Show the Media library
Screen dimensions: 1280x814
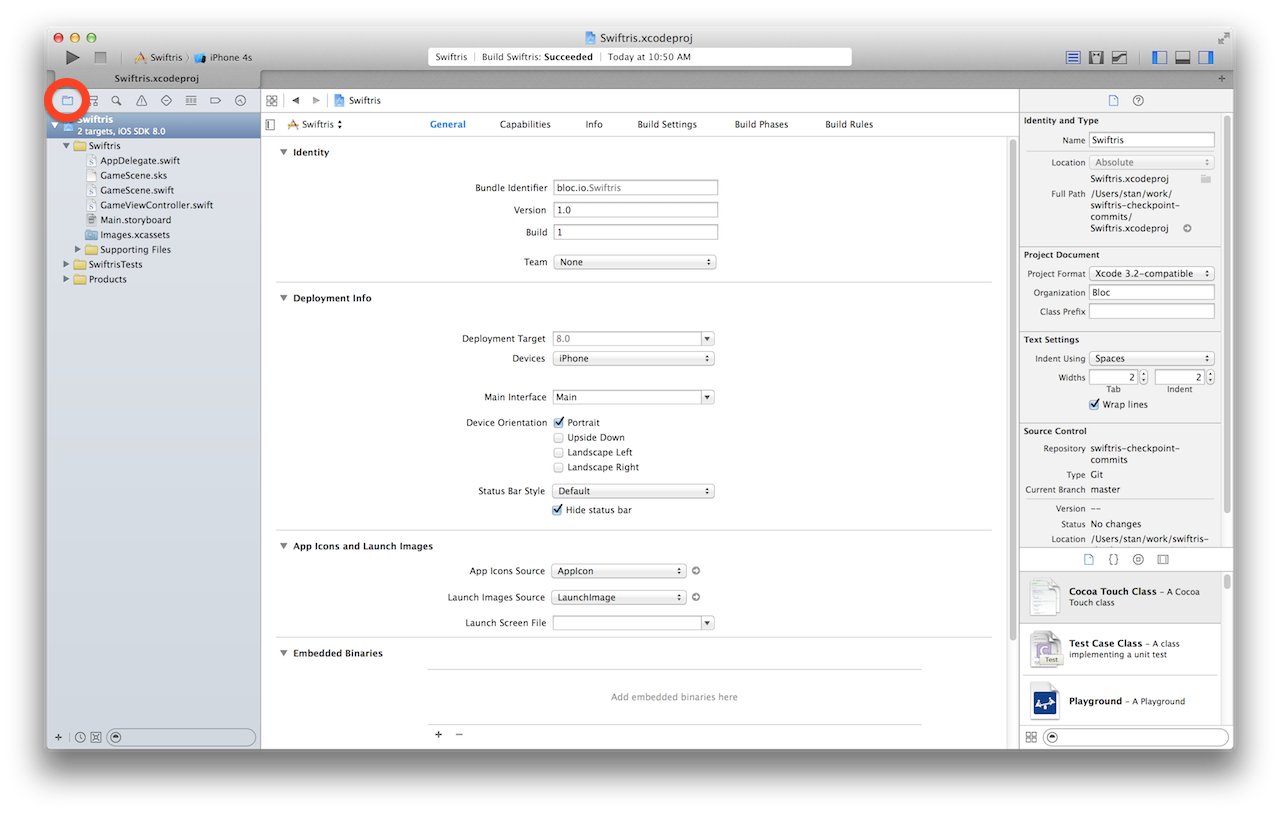[1163, 560]
